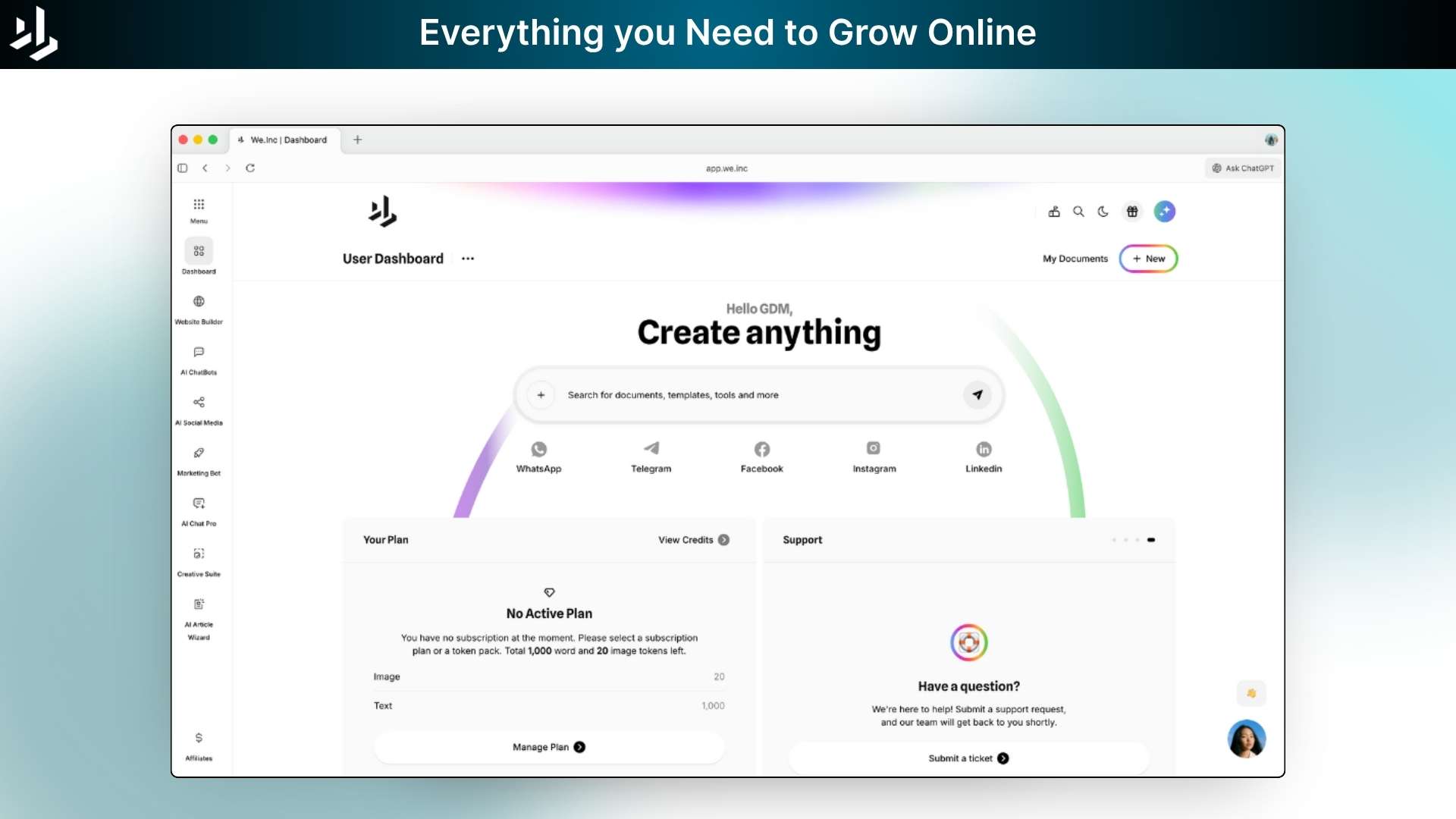Expand the User Dashboard three-dot menu
The image size is (1456, 819).
(468, 259)
